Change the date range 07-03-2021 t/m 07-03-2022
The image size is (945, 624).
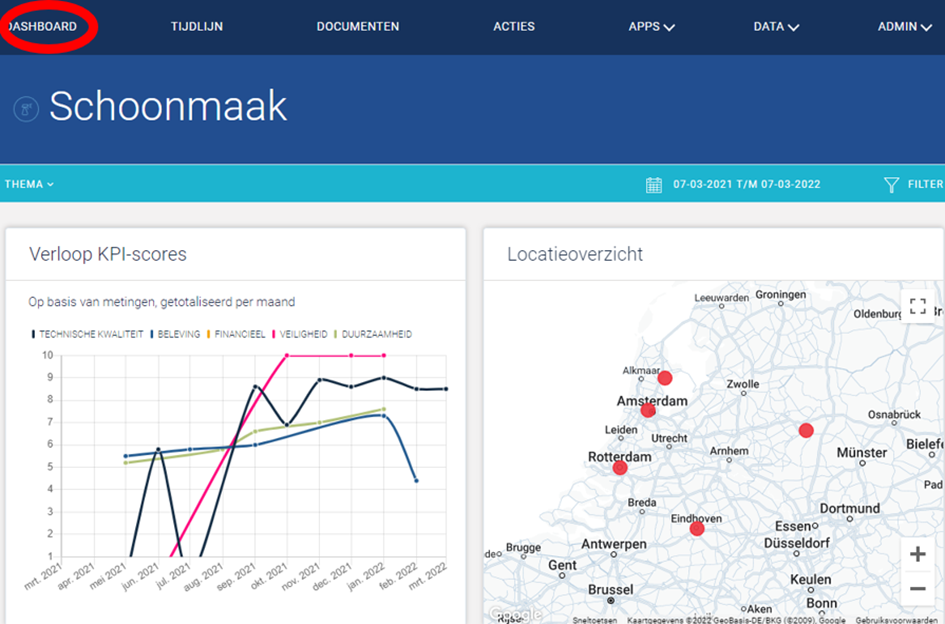747,184
